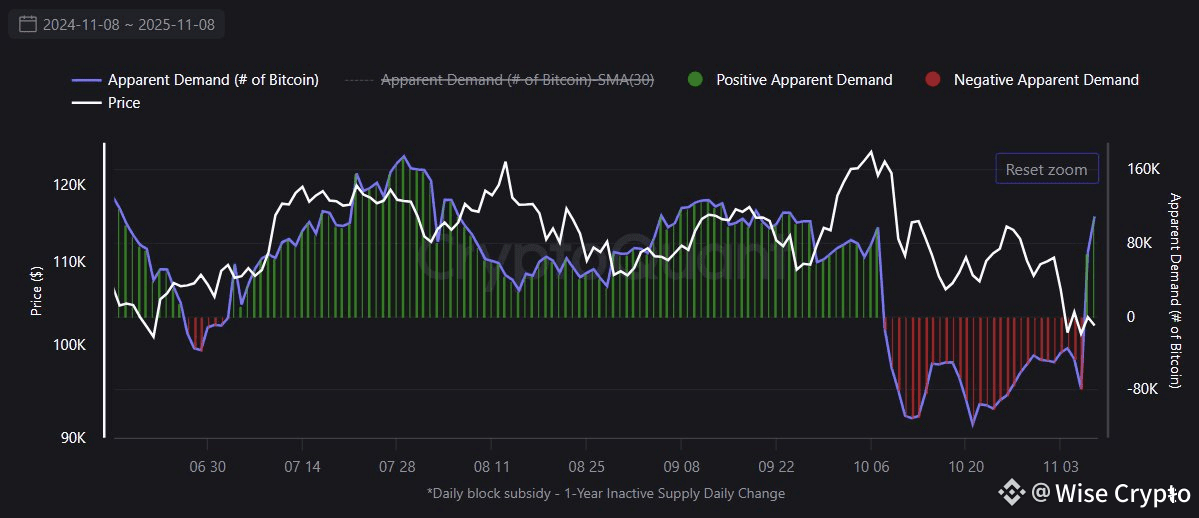The width and height of the screenshot is (1199, 518).
Task: Click the red Negative Apparent Demand circle
Action: (x=933, y=80)
